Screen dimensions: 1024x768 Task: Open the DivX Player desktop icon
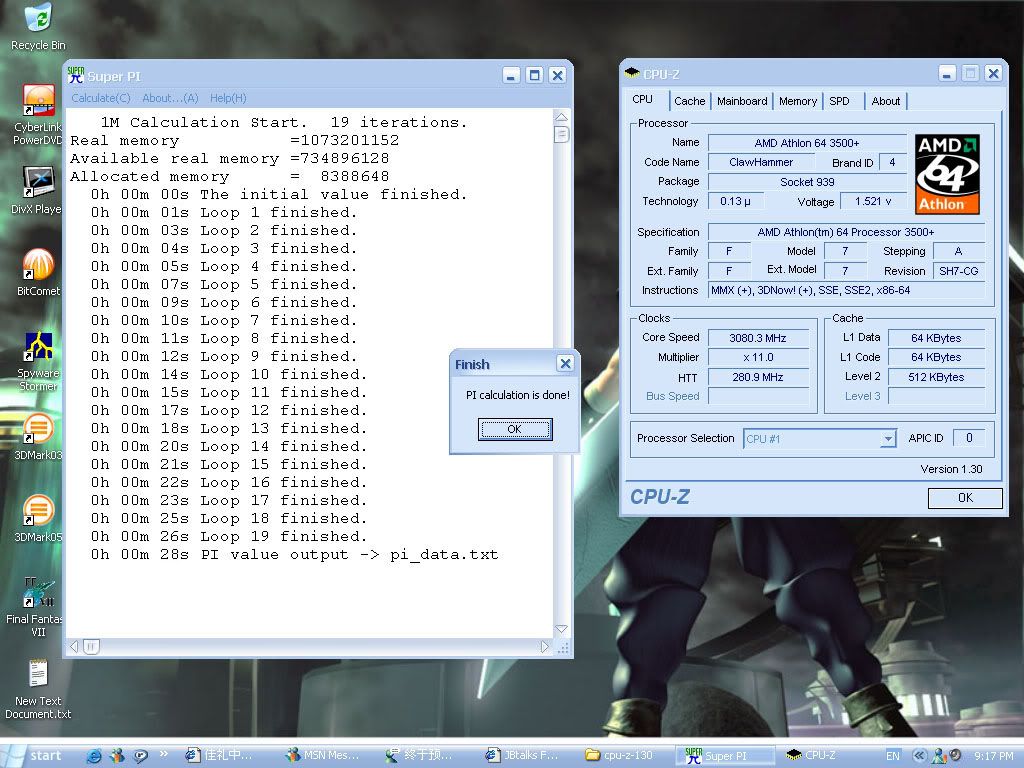38,182
